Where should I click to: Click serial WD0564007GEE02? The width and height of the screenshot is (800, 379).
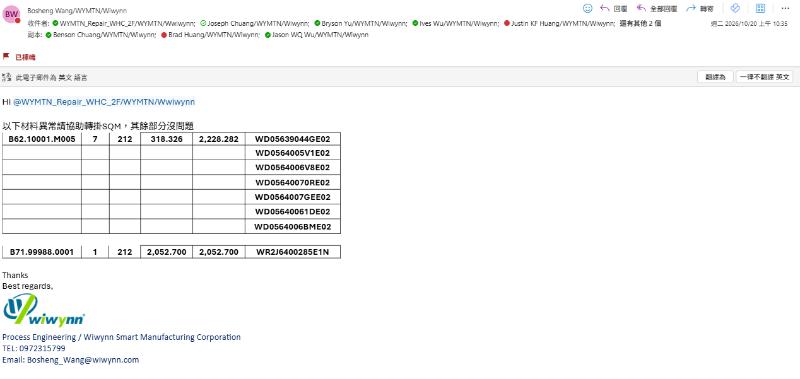tap(293, 197)
